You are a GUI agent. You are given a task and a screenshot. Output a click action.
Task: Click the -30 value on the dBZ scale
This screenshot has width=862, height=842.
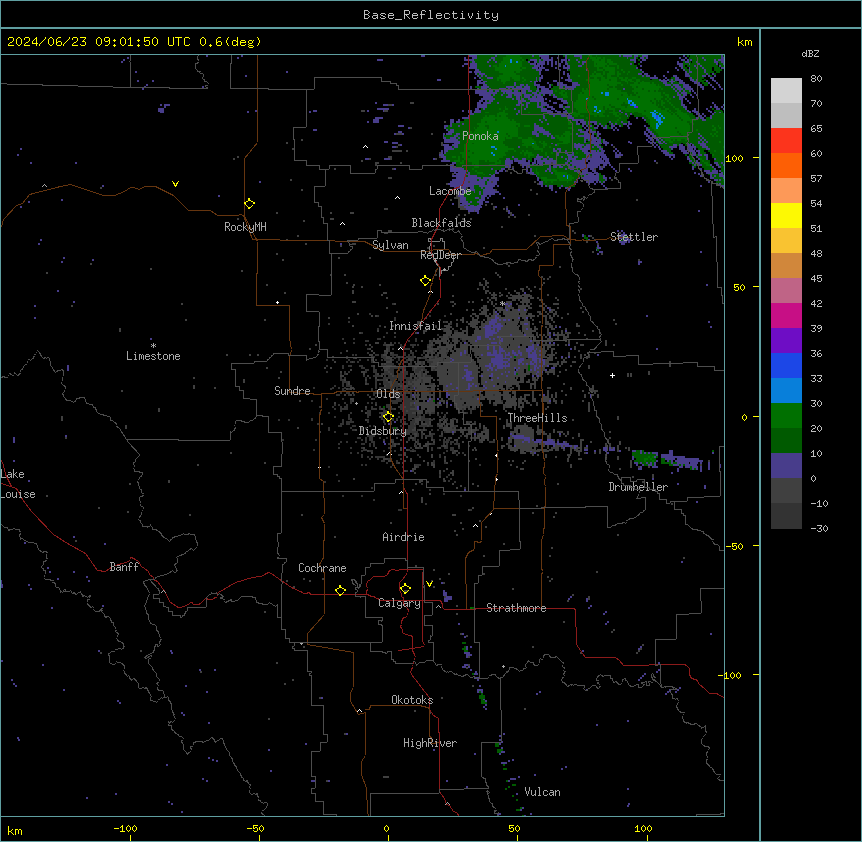tap(819, 528)
